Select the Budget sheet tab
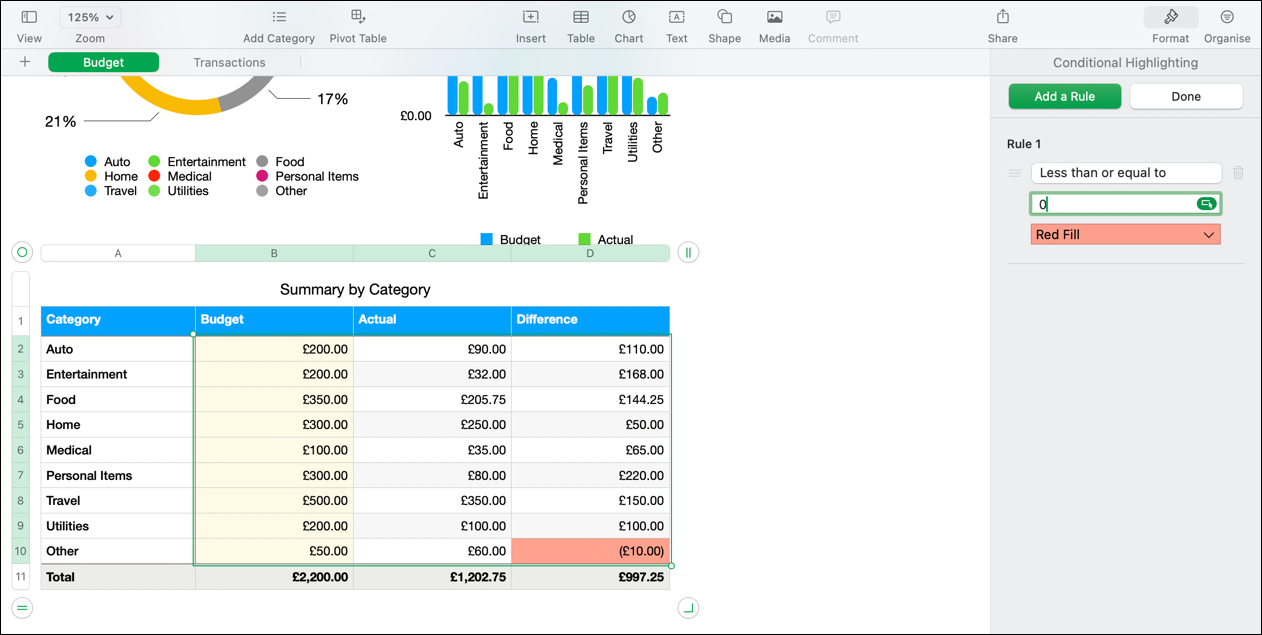1262x635 pixels. point(103,62)
